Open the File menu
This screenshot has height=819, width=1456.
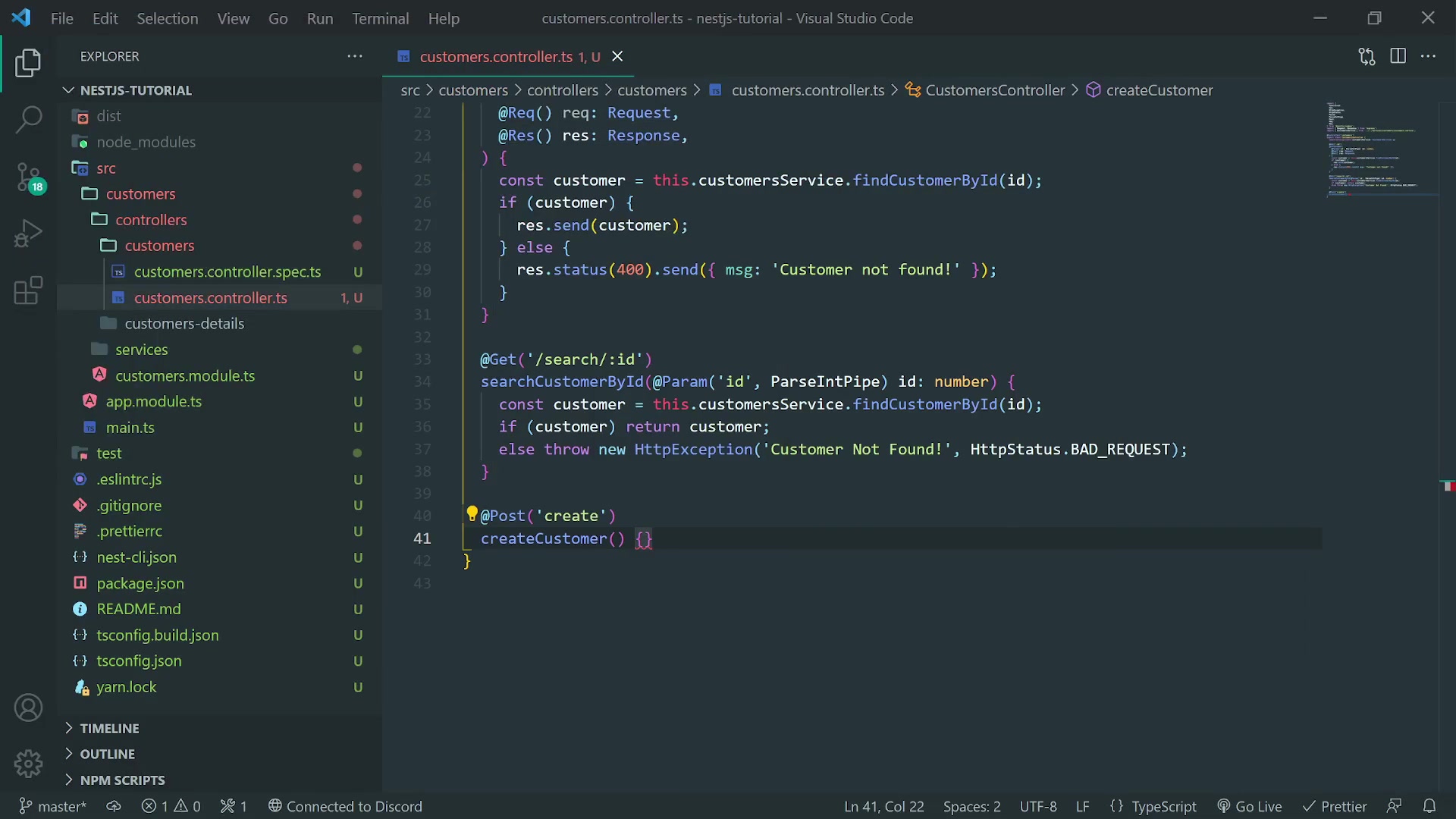(62, 18)
